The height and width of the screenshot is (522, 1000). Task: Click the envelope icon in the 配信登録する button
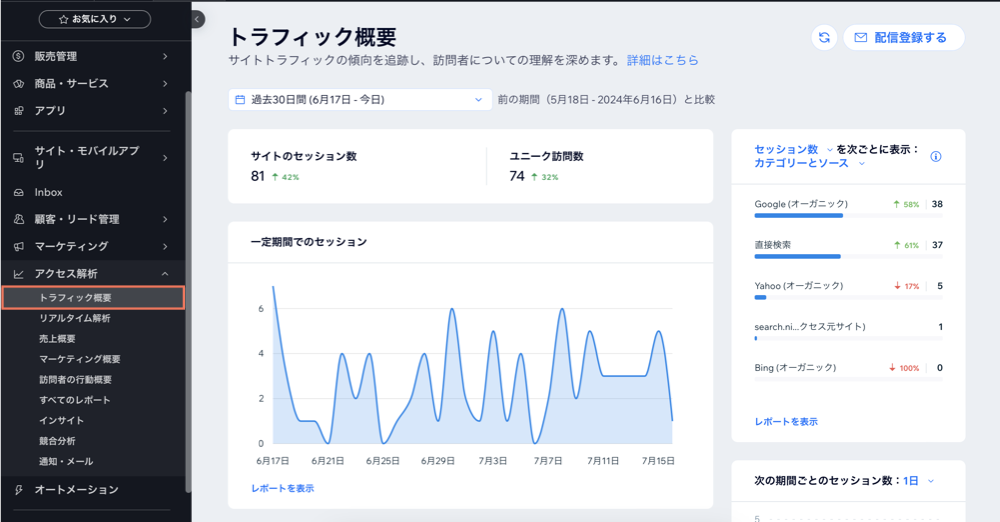[860, 38]
